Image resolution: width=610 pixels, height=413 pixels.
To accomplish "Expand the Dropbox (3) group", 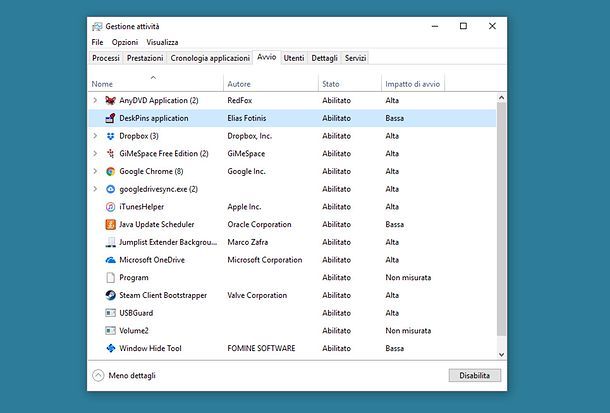I will [x=95, y=136].
